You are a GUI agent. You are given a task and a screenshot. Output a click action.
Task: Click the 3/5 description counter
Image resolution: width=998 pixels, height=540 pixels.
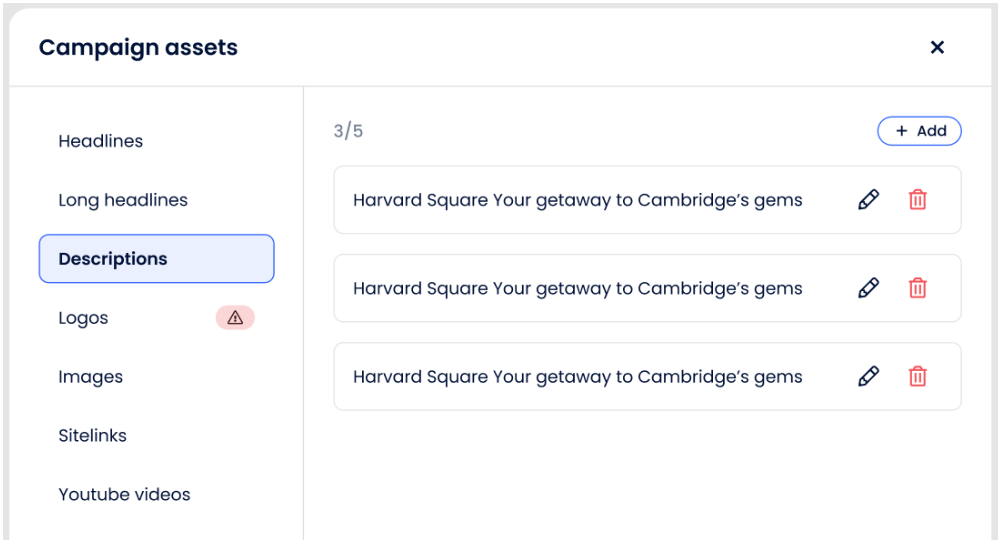click(348, 131)
